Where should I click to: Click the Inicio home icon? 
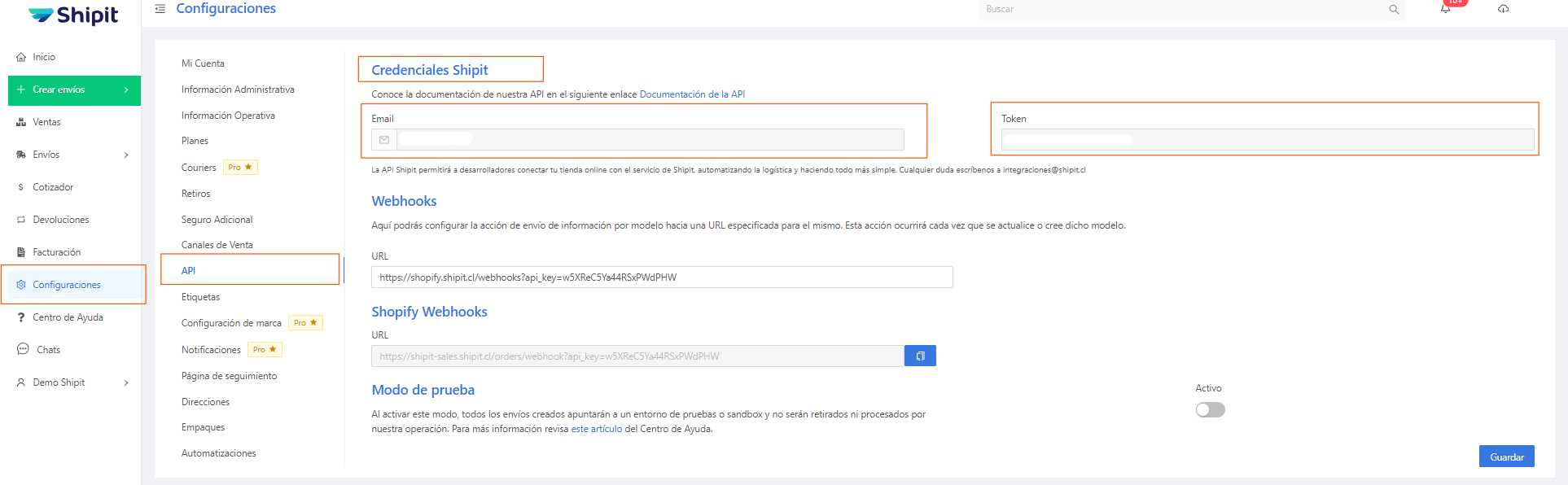[21, 57]
